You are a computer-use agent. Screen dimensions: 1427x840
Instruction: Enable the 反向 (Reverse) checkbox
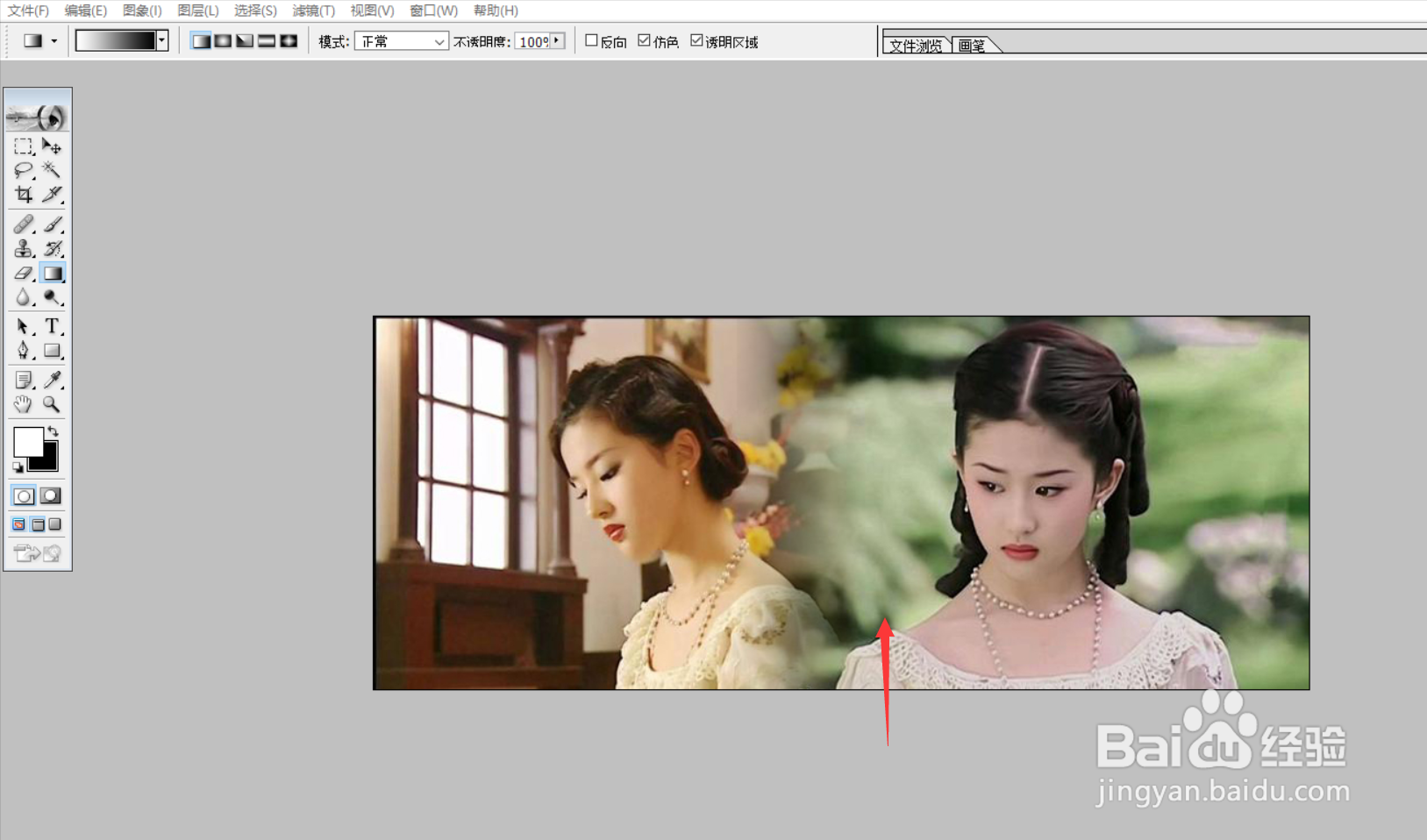(591, 40)
